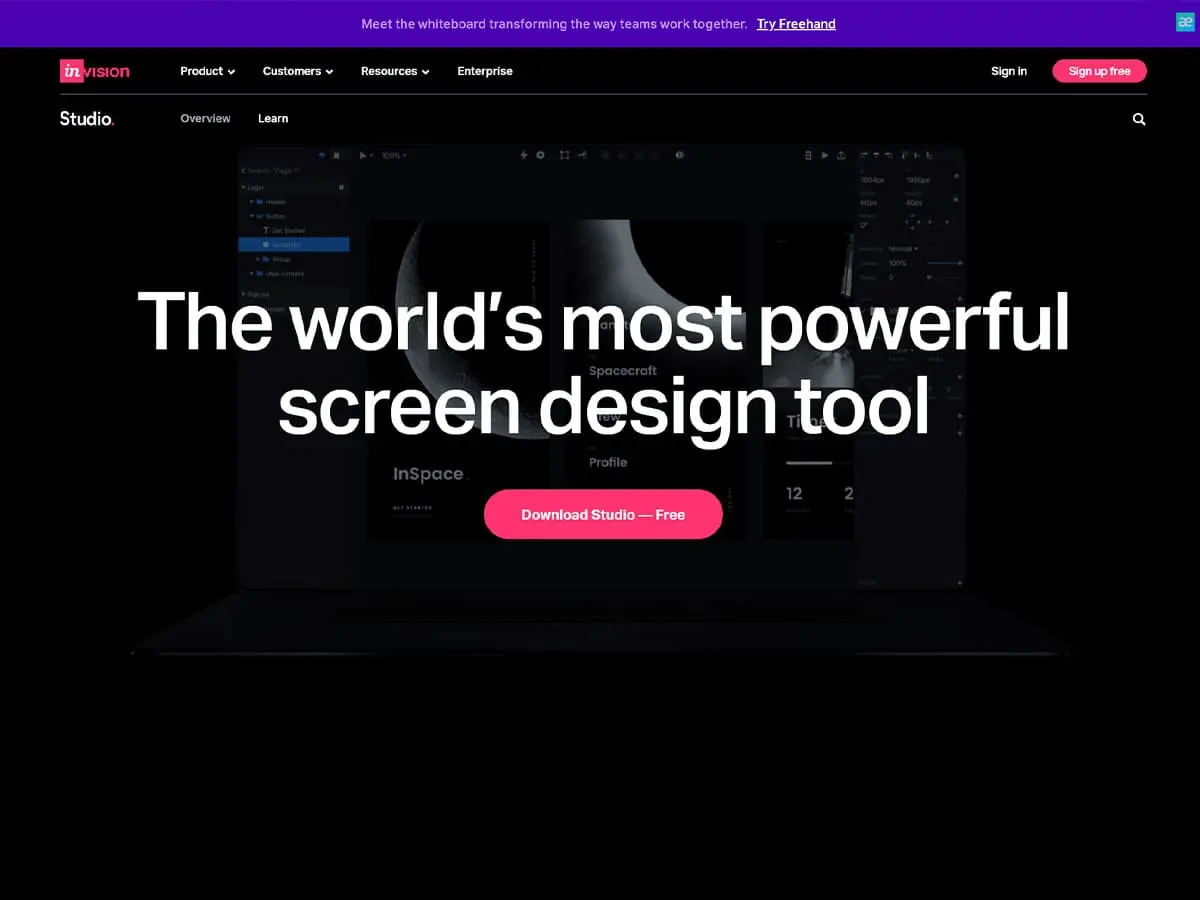Screen dimensions: 1200x900
Task: Switch to the Overview tab
Action: coord(205,118)
